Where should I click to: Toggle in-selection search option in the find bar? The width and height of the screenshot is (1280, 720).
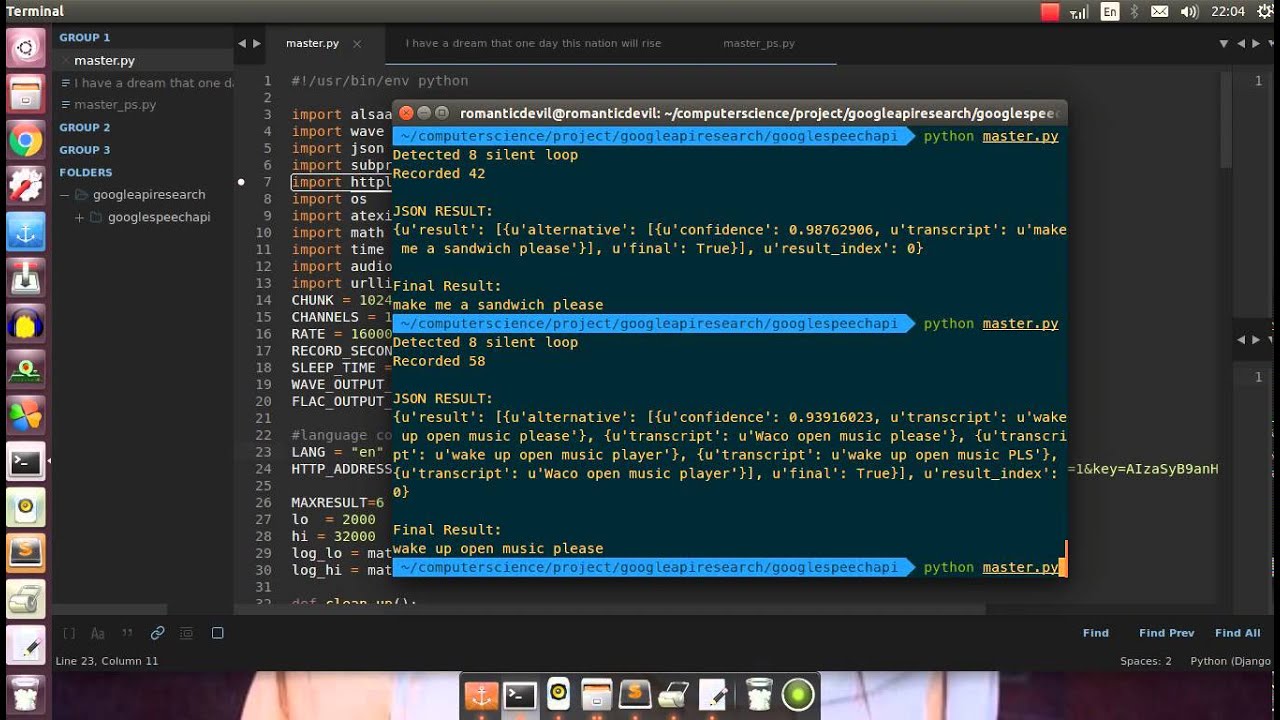point(186,633)
